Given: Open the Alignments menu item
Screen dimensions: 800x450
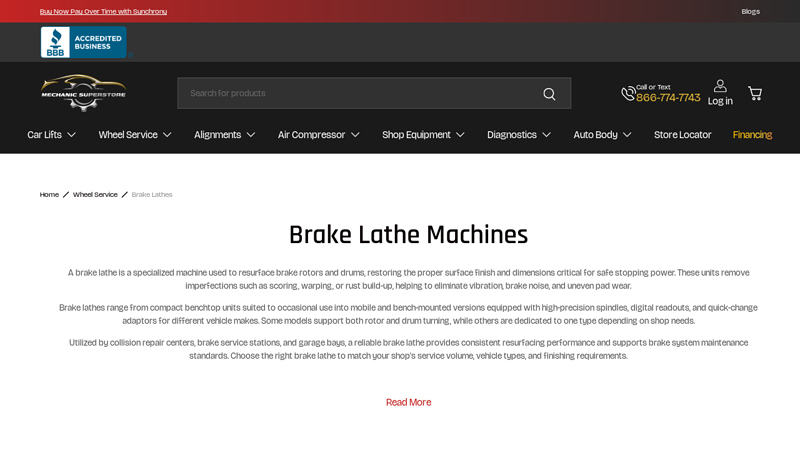Looking at the screenshot, I should (217, 135).
